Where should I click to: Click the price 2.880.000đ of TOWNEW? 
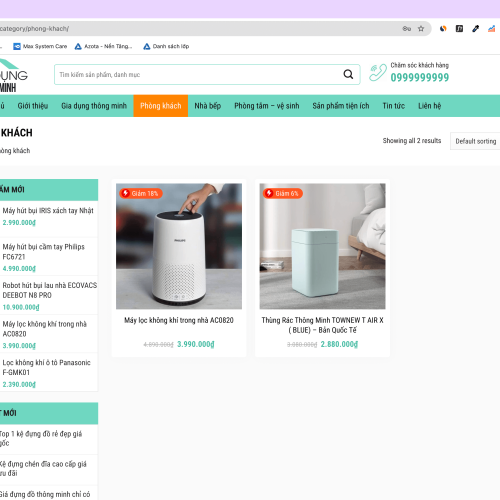pyautogui.click(x=339, y=344)
